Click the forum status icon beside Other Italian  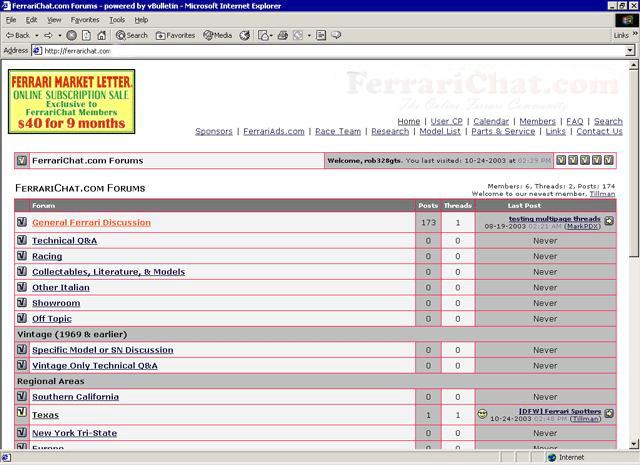[22, 287]
